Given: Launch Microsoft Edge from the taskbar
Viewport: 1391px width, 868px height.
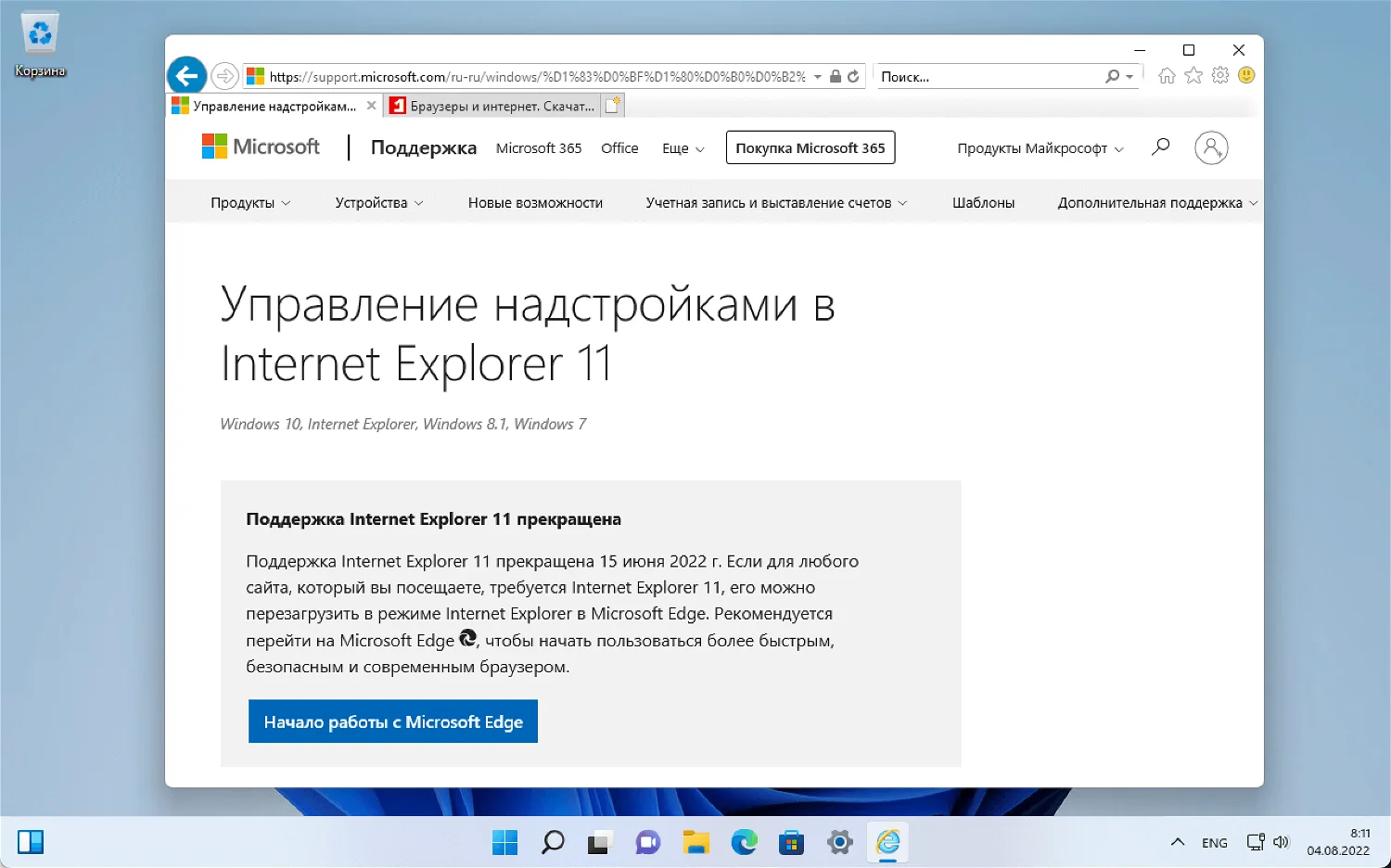Looking at the screenshot, I should pyautogui.click(x=744, y=842).
